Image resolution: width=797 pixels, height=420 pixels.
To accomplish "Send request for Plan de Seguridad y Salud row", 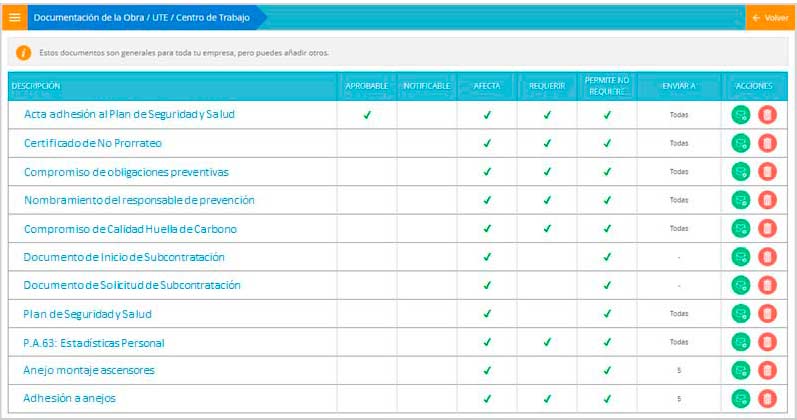I will click(x=741, y=314).
